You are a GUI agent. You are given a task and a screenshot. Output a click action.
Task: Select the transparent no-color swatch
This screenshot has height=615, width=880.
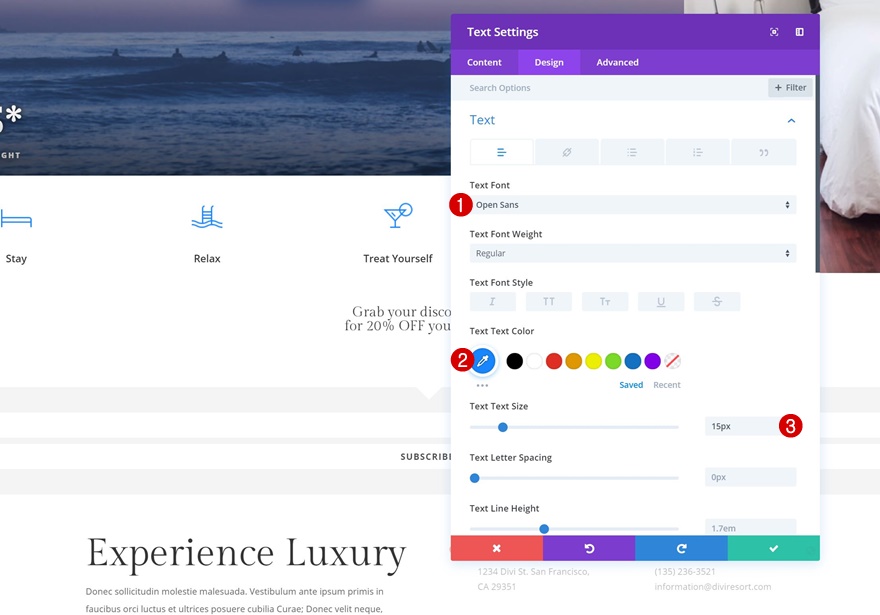[x=672, y=361]
